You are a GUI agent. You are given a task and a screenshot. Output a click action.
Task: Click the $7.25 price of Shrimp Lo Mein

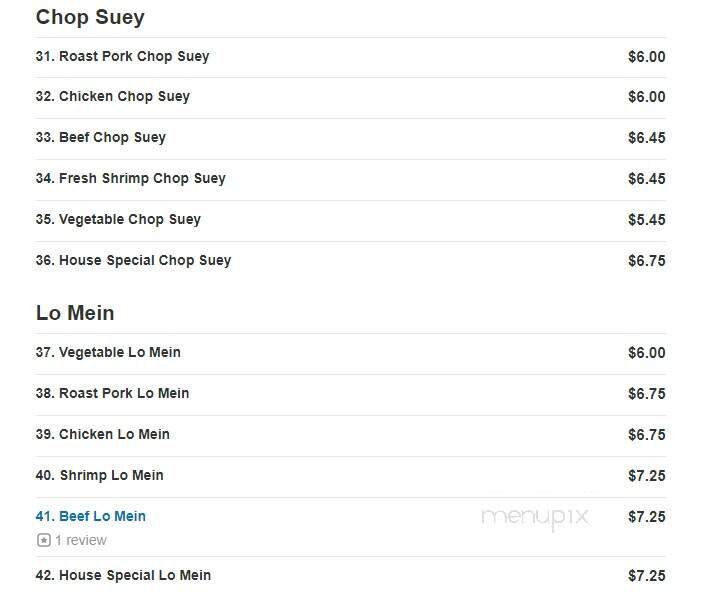(647, 476)
